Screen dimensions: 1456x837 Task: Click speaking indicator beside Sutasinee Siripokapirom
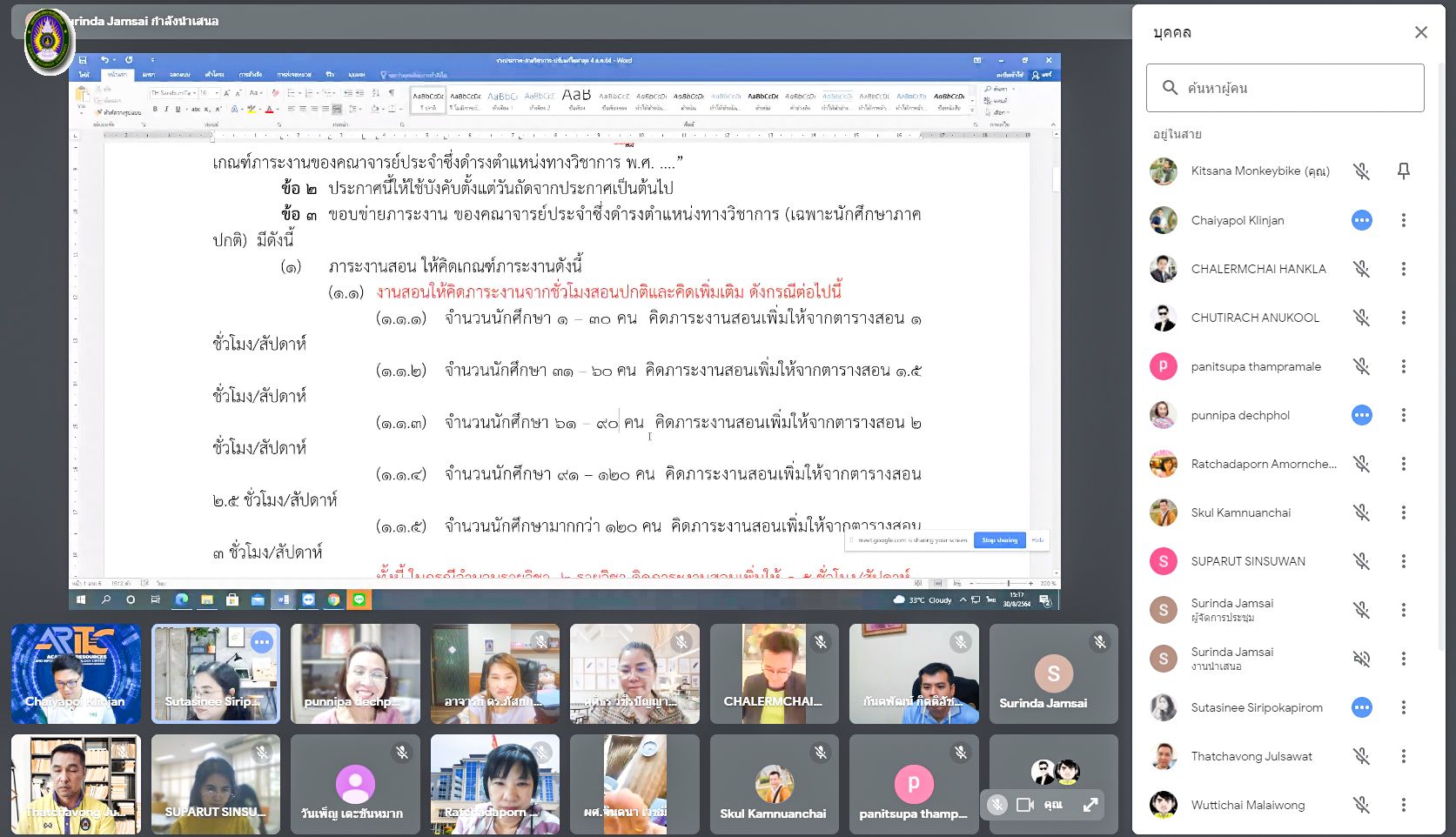[x=1361, y=707]
